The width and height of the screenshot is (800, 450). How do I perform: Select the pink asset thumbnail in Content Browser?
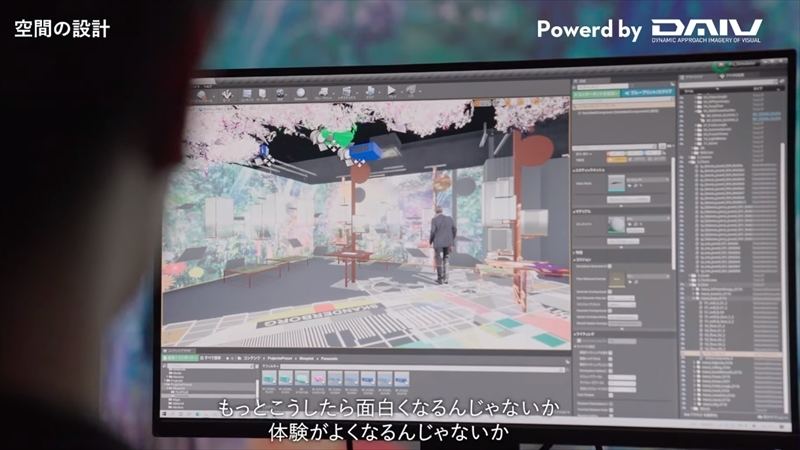tap(318, 378)
